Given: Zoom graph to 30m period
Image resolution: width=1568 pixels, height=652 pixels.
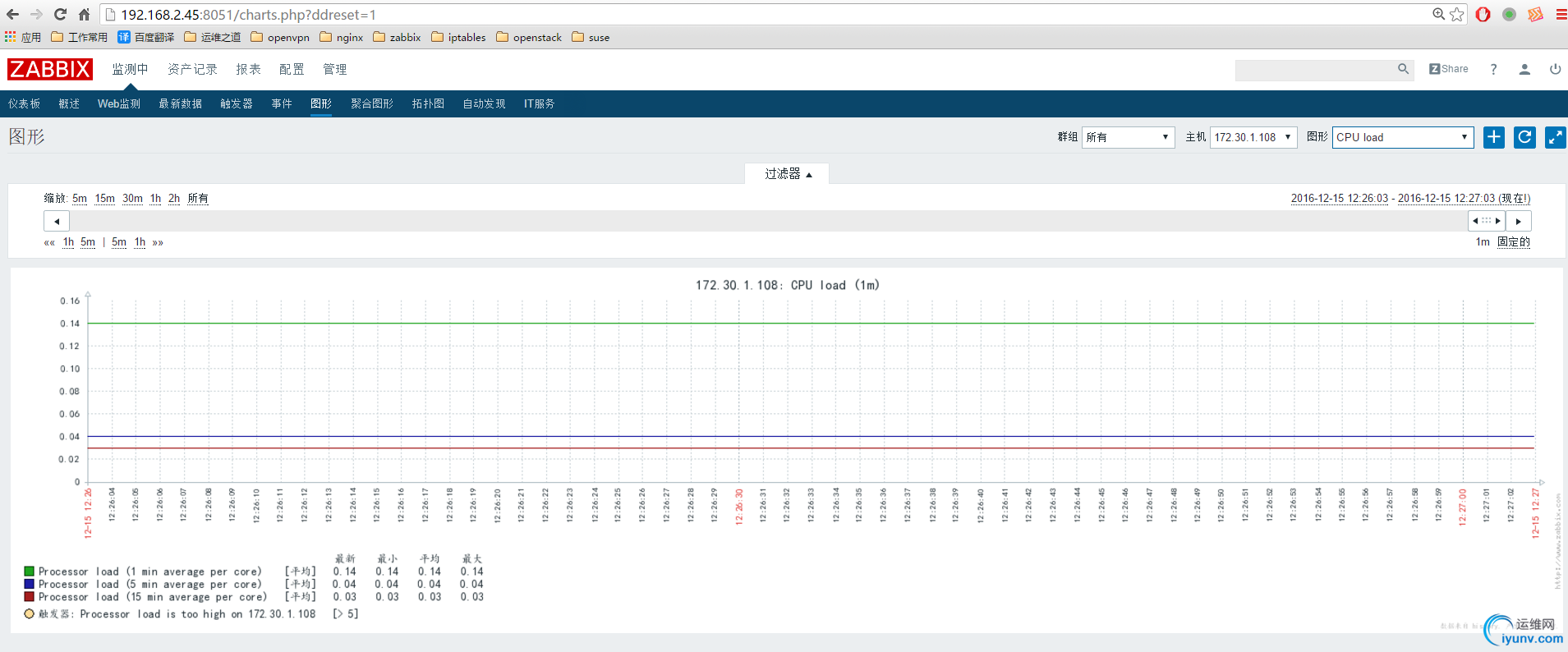Looking at the screenshot, I should coord(132,198).
